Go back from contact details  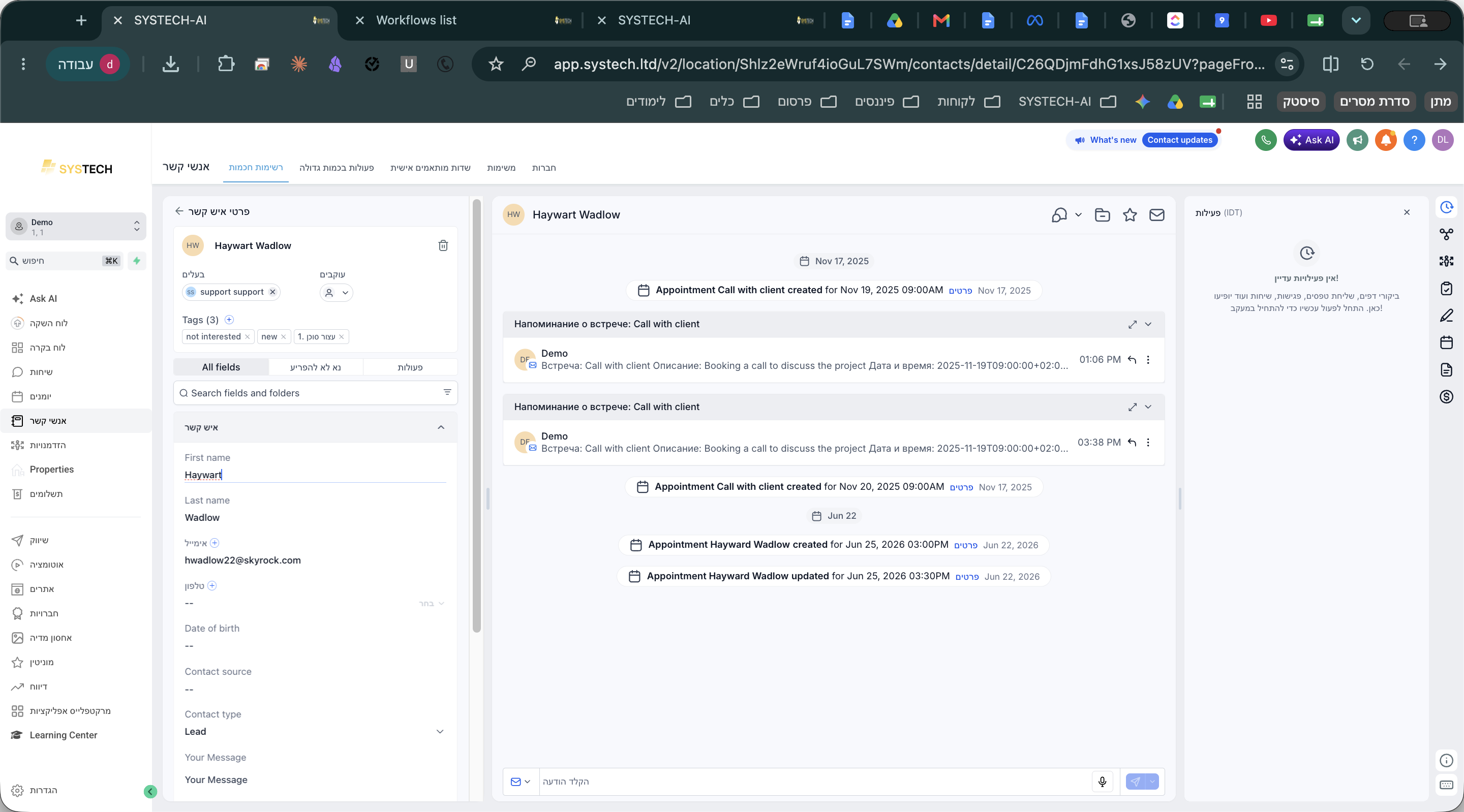pos(179,211)
